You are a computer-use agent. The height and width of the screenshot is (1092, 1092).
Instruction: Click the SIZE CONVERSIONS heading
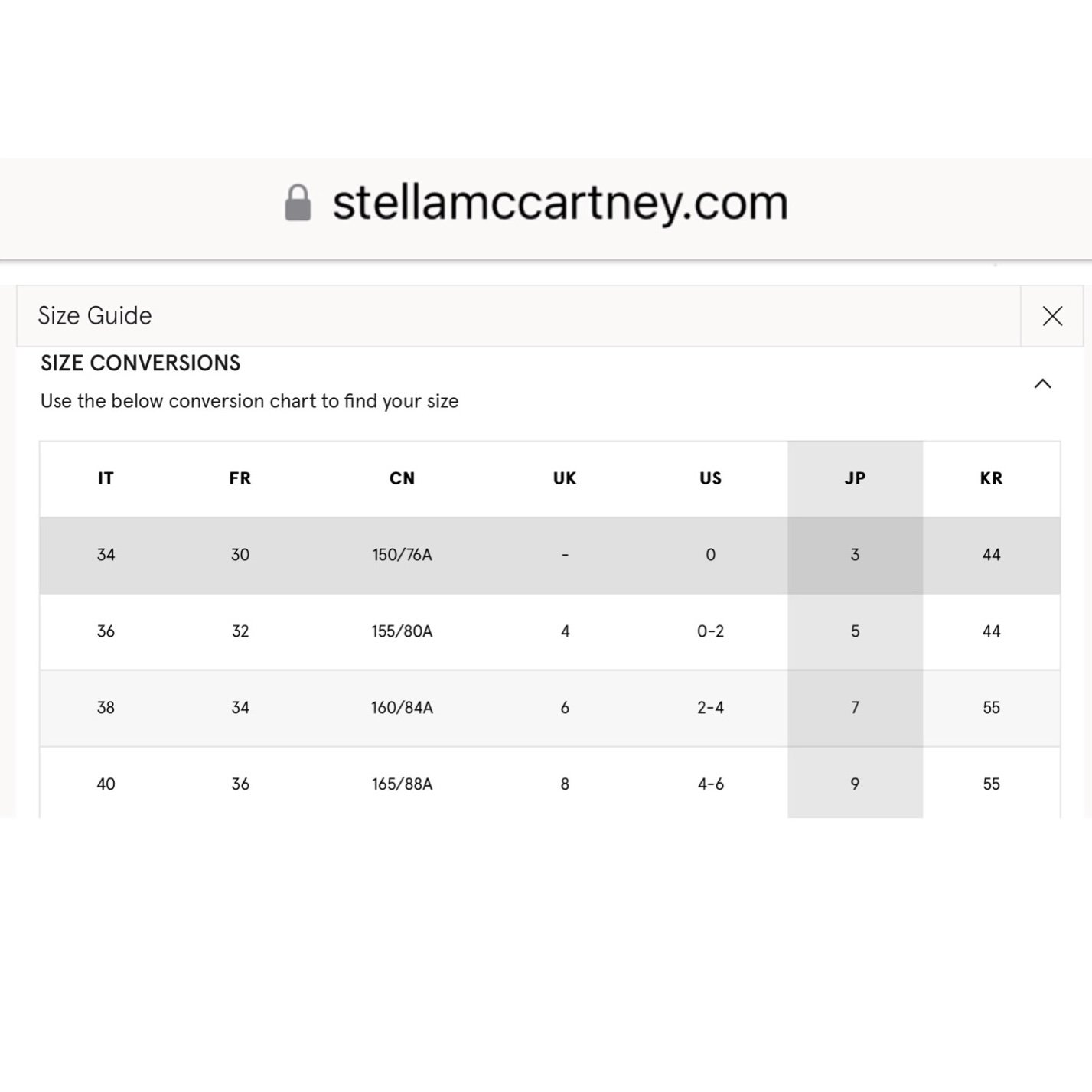click(140, 363)
